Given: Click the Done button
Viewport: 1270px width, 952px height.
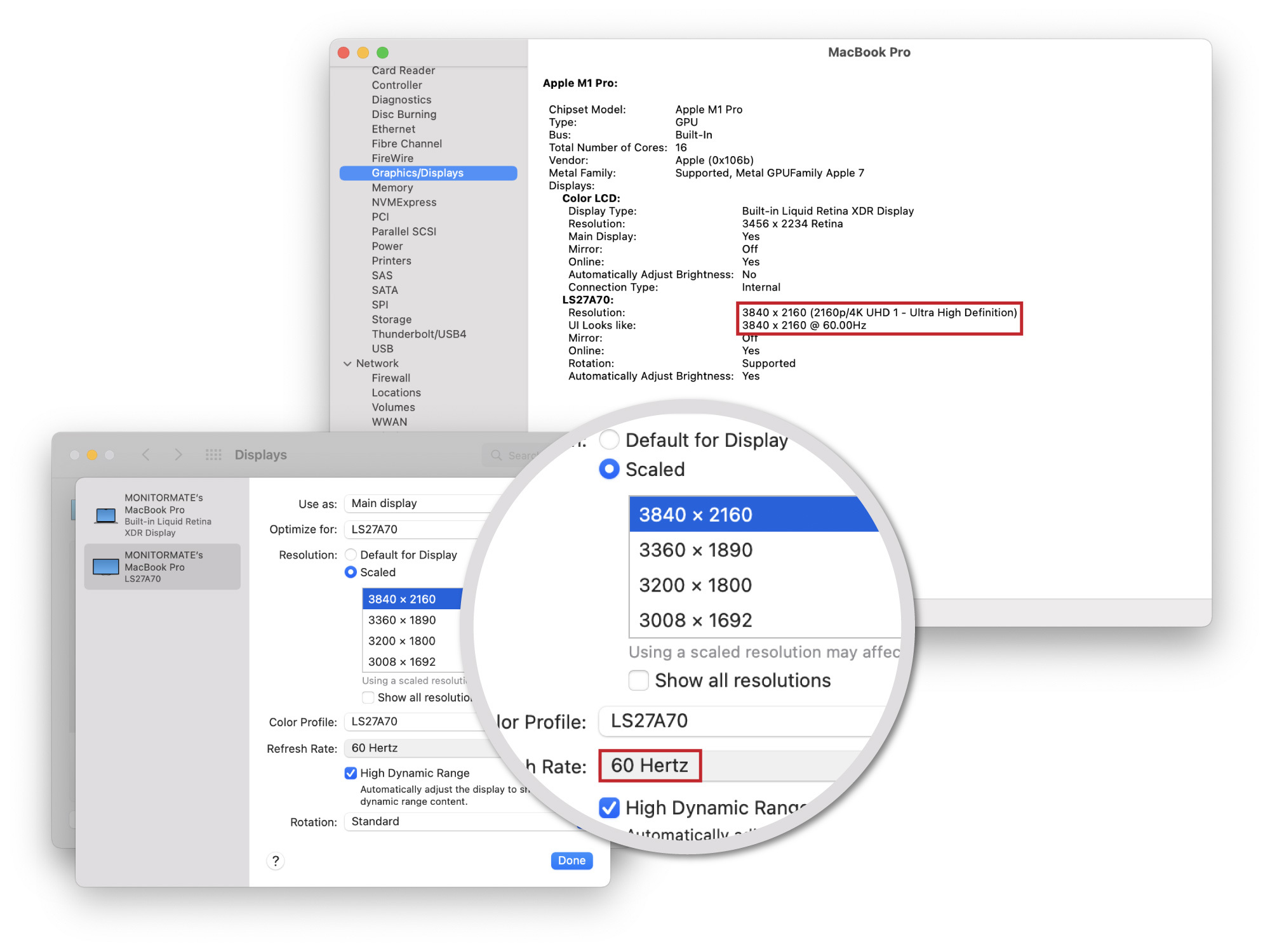Looking at the screenshot, I should click(571, 861).
